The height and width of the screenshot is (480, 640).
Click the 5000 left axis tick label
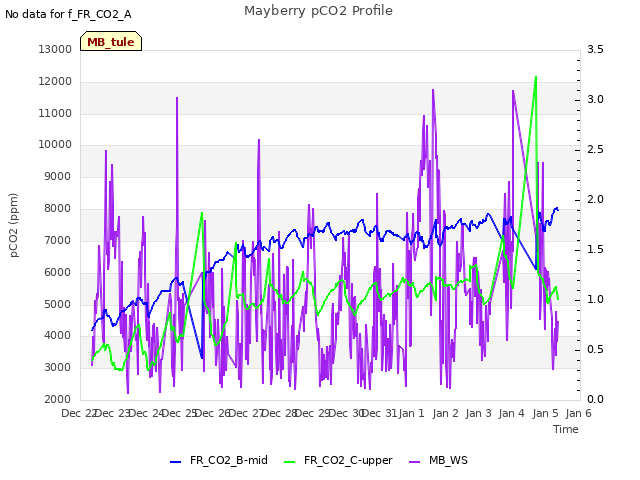pos(58,304)
